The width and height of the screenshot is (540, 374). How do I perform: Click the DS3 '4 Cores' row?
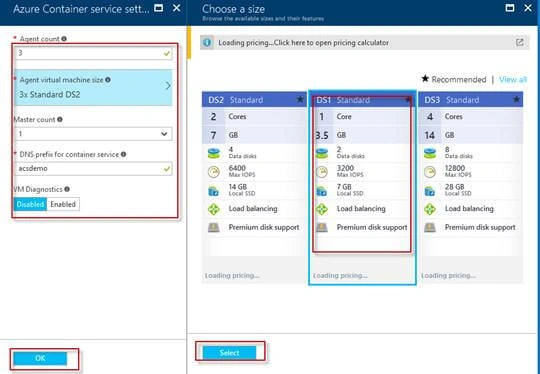(x=470, y=117)
